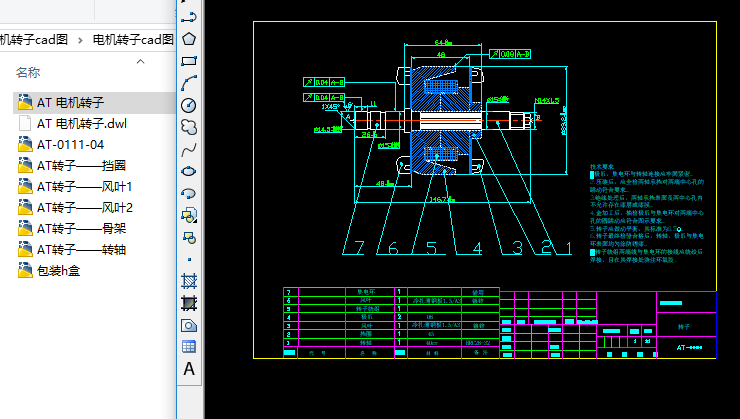Screen dimensions: 740x419
Task: Choose the Rectangle drawing tool
Action: pos(188,61)
